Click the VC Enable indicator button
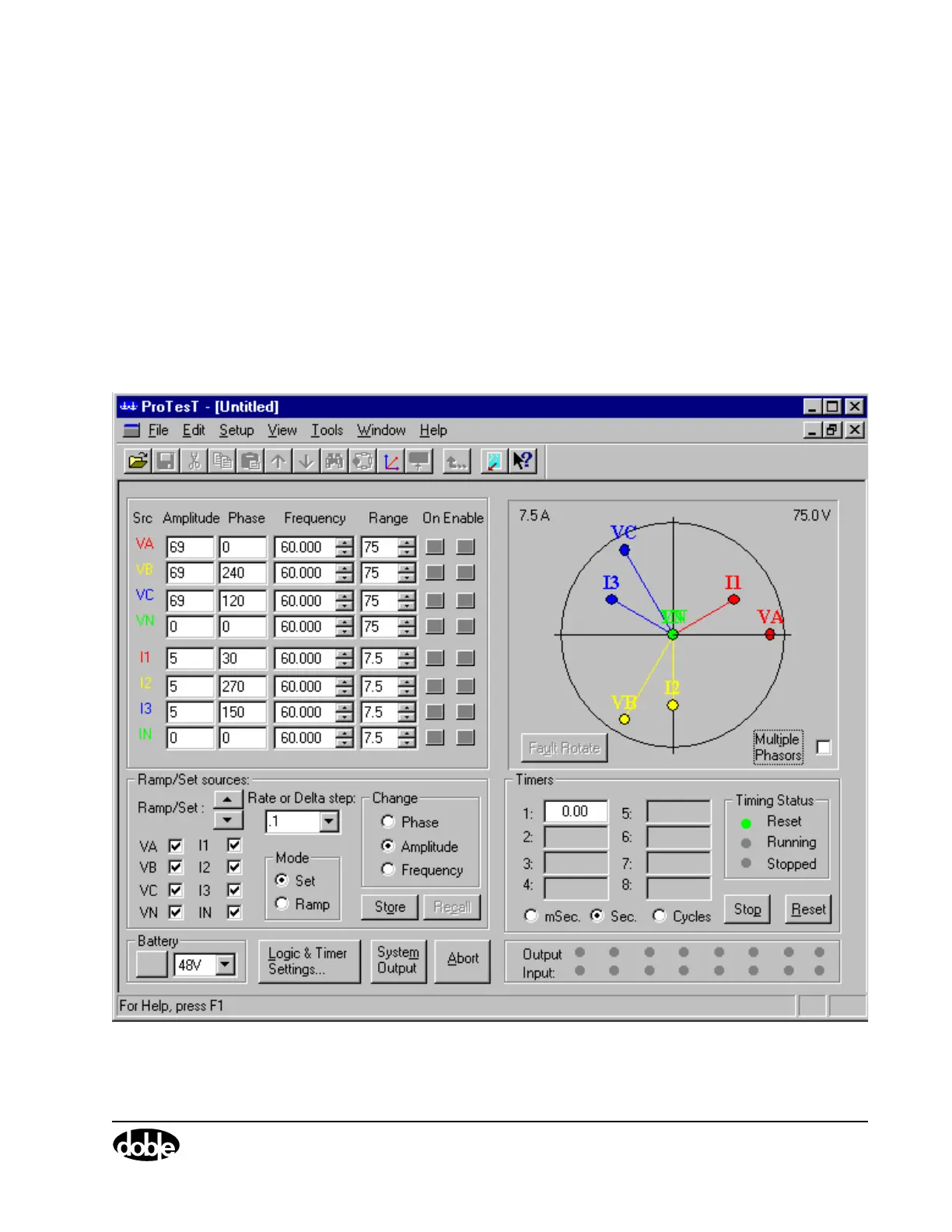The height and width of the screenshot is (1232, 952). coord(465,600)
